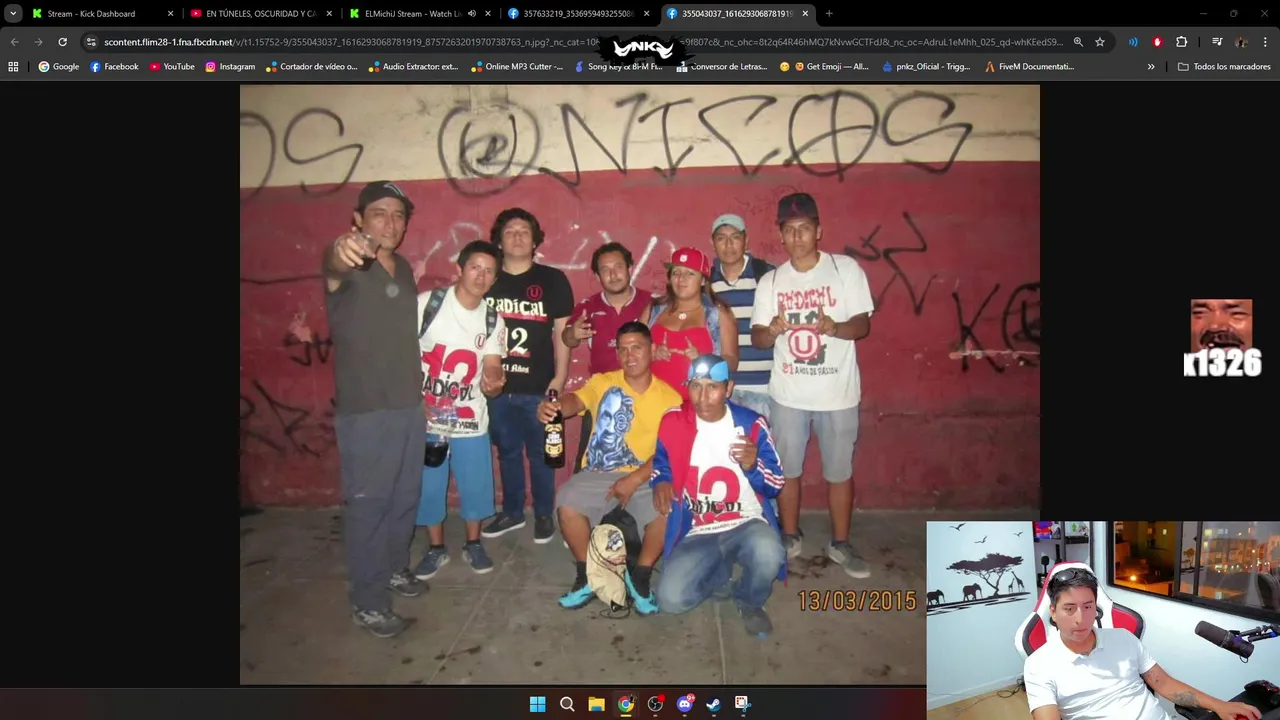Open File Explorer from taskbar
Screen dimensions: 1280x720
596,704
